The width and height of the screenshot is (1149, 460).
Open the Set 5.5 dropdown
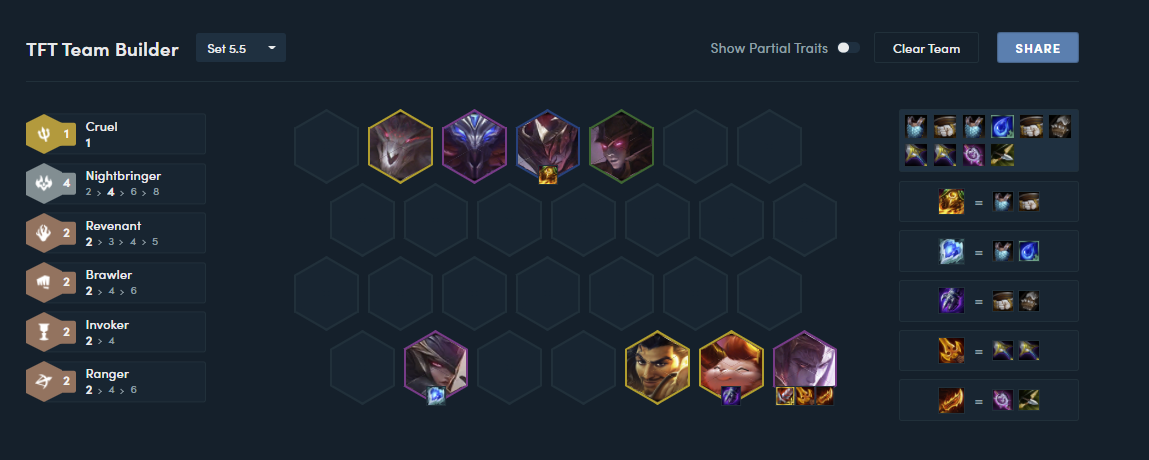240,48
